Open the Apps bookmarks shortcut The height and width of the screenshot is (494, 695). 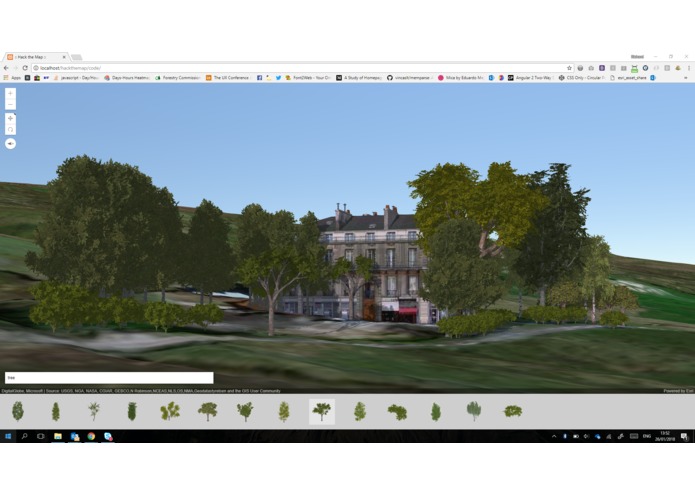12,78
